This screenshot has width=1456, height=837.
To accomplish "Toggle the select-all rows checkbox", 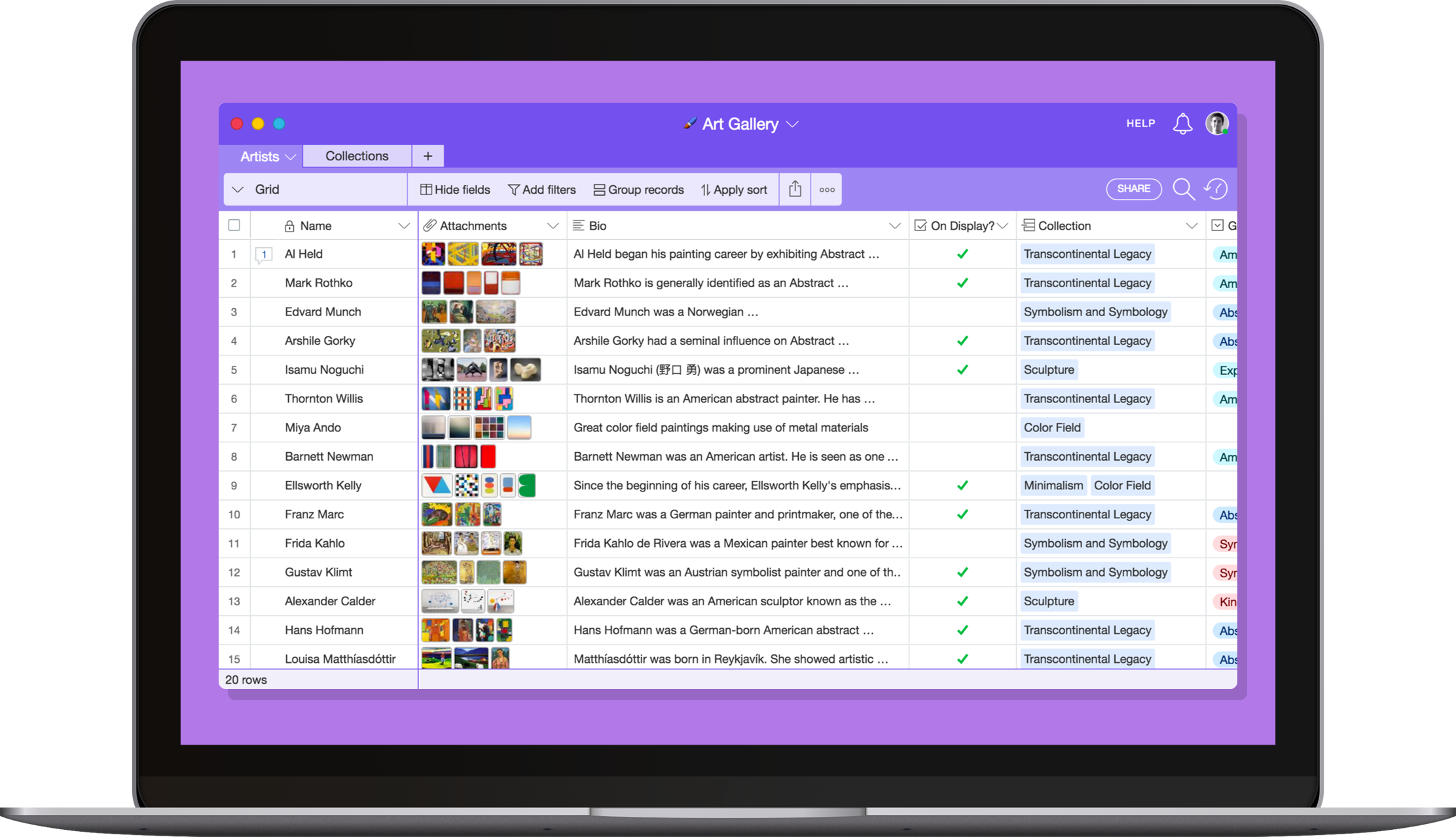I will (x=234, y=225).
